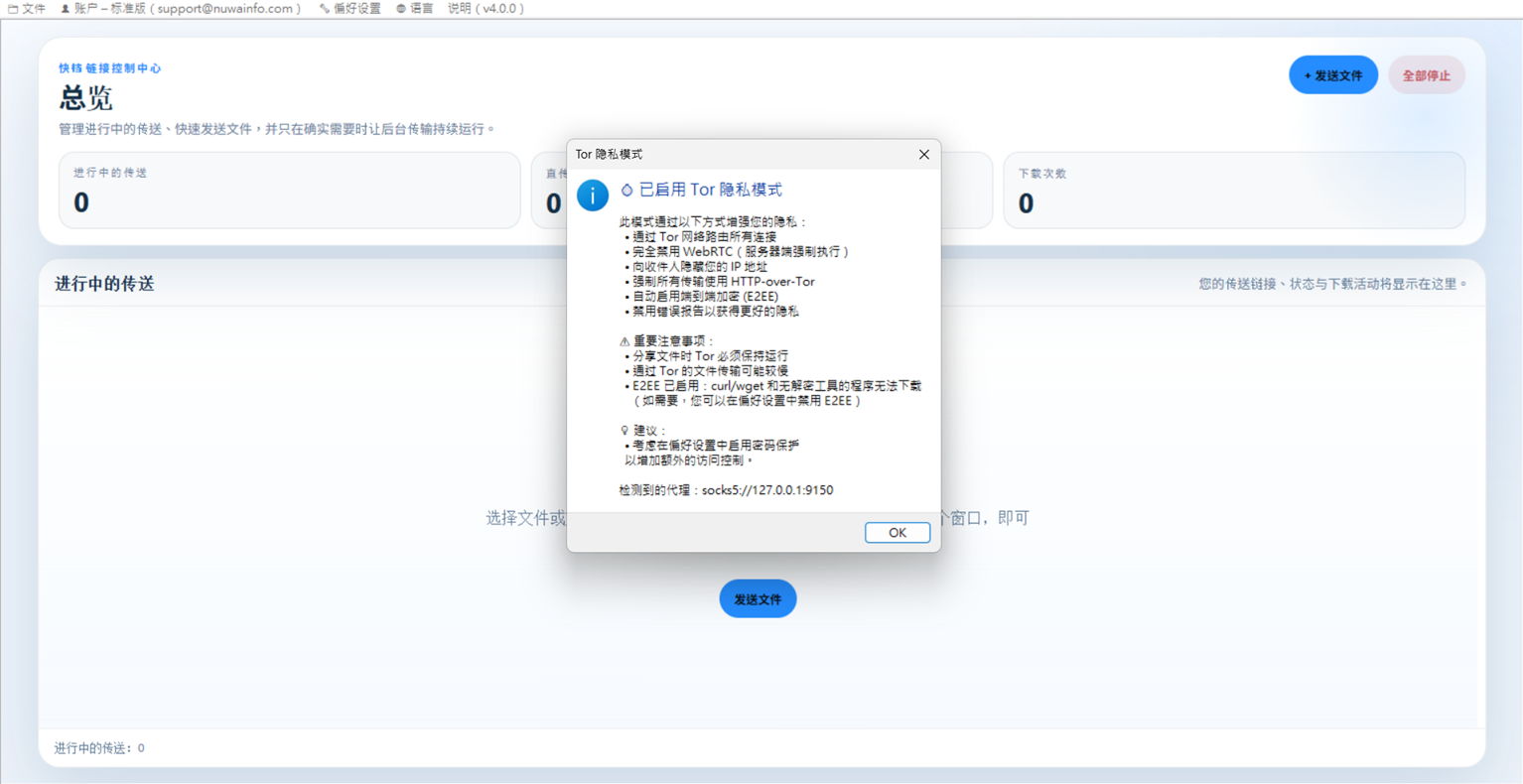Select the 进行中的传送 counter card

(289, 191)
